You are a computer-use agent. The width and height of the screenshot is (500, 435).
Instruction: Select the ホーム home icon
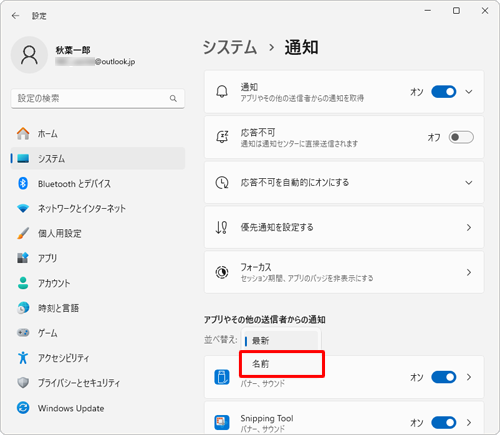point(23,133)
